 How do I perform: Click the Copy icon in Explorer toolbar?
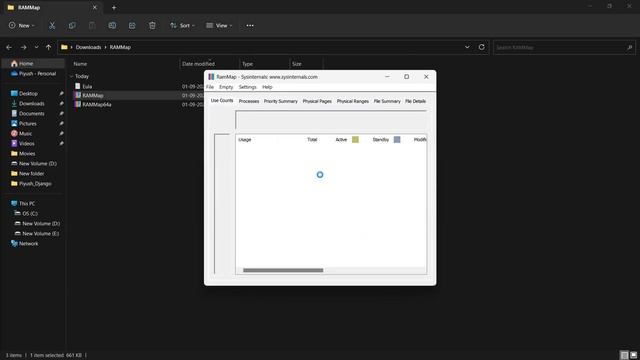coord(72,26)
